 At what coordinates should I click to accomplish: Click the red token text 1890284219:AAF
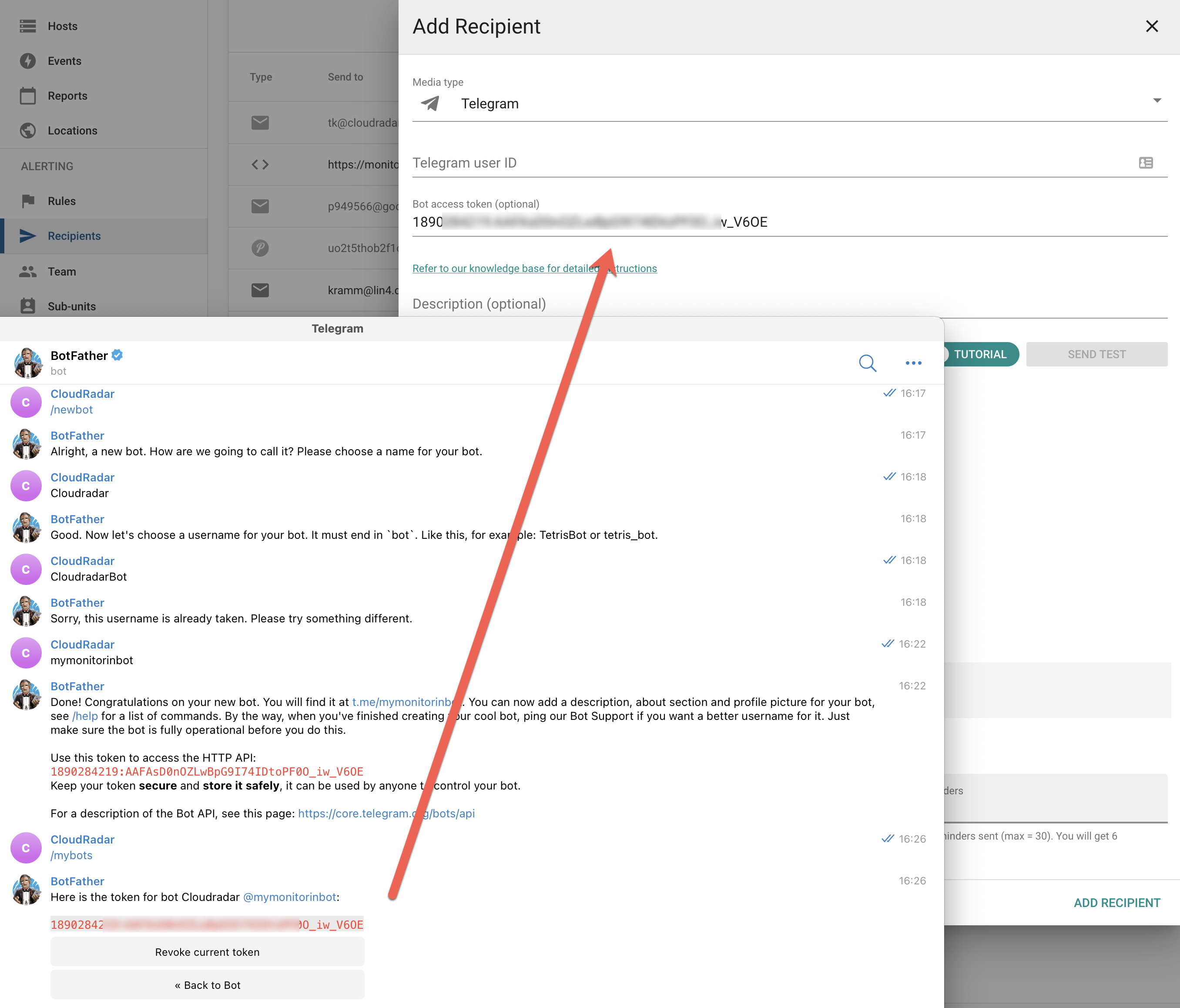tap(207, 772)
